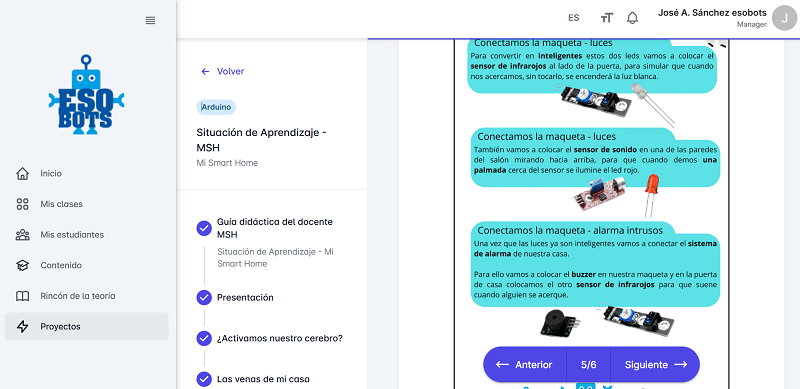This screenshot has width=800, height=389.
Task: Open notifications bell icon
Action: coord(633,18)
